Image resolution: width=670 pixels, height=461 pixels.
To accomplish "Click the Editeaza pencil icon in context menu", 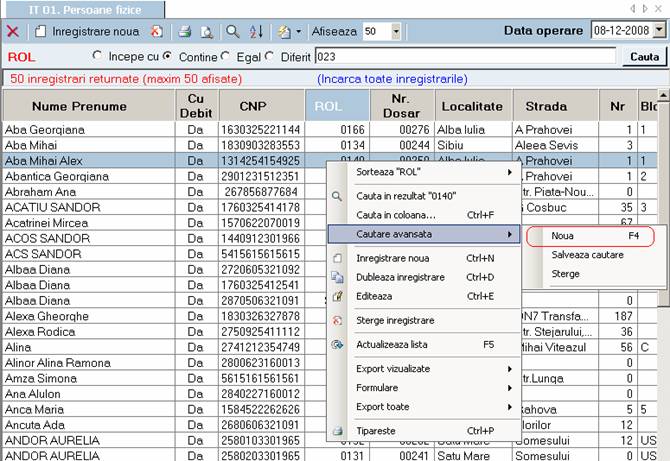I will click(x=338, y=296).
